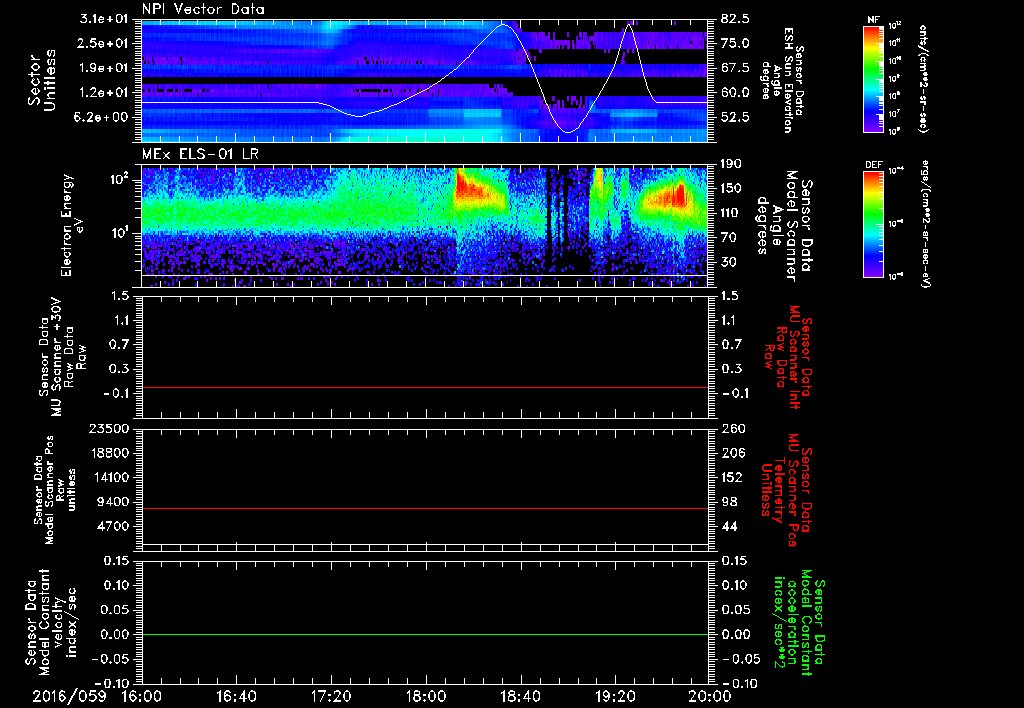This screenshot has width=1024, height=708.
Task: Click the 20:00 time tick label
Action: tap(710, 696)
